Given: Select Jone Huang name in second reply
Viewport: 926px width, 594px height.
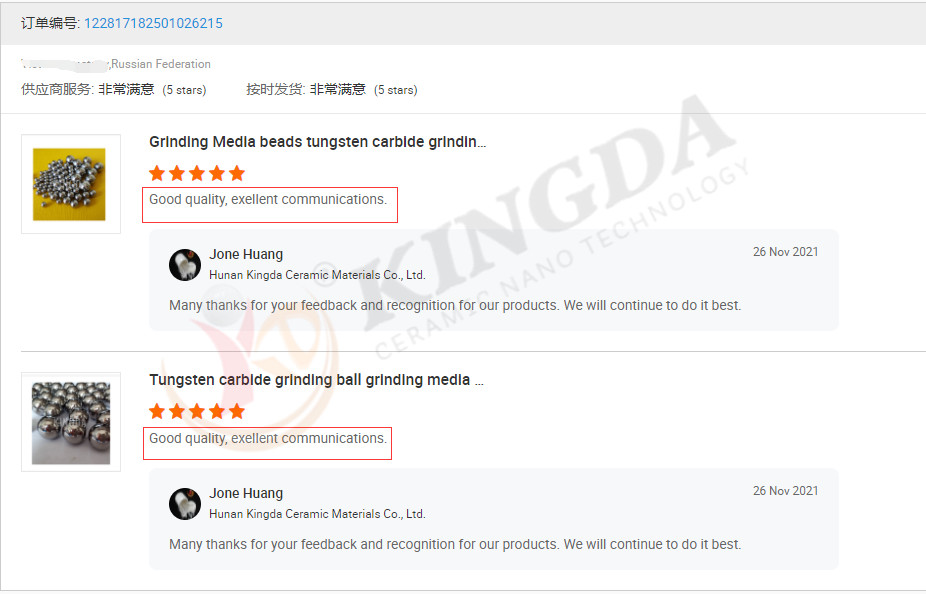Looking at the screenshot, I should [x=246, y=493].
